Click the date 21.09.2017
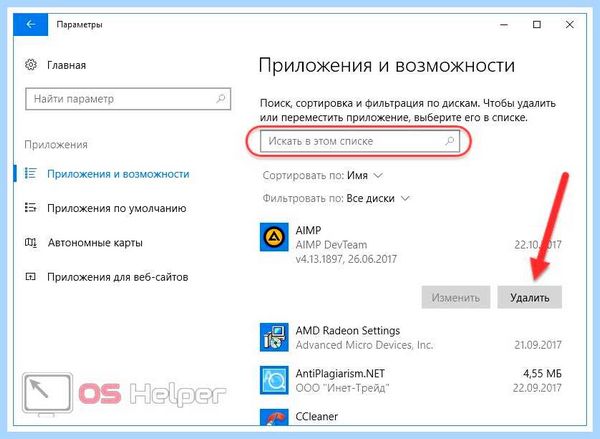 538,345
